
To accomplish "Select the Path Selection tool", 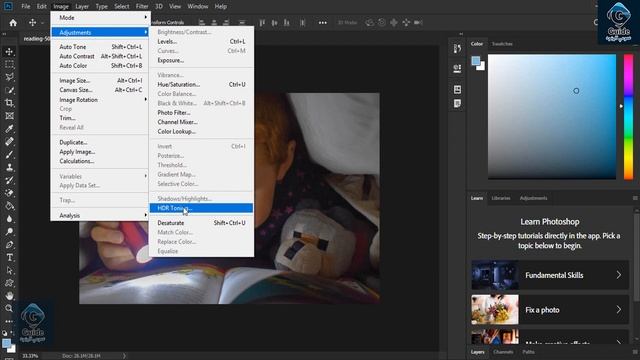I will (x=9, y=270).
